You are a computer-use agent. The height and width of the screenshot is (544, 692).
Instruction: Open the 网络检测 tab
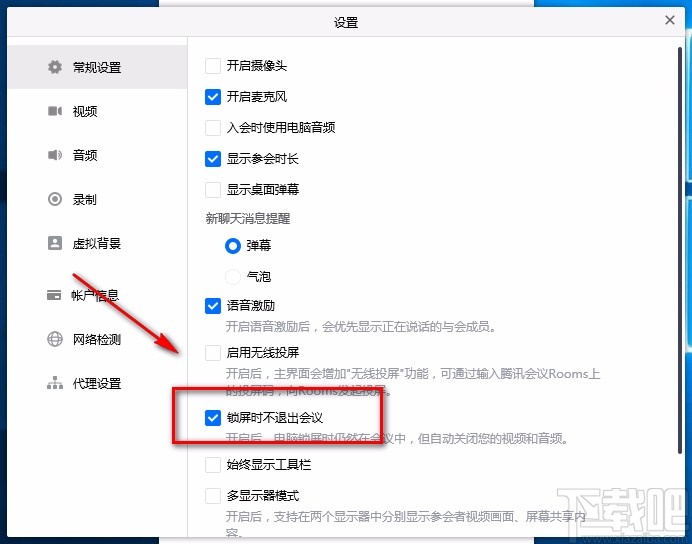[x=97, y=339]
